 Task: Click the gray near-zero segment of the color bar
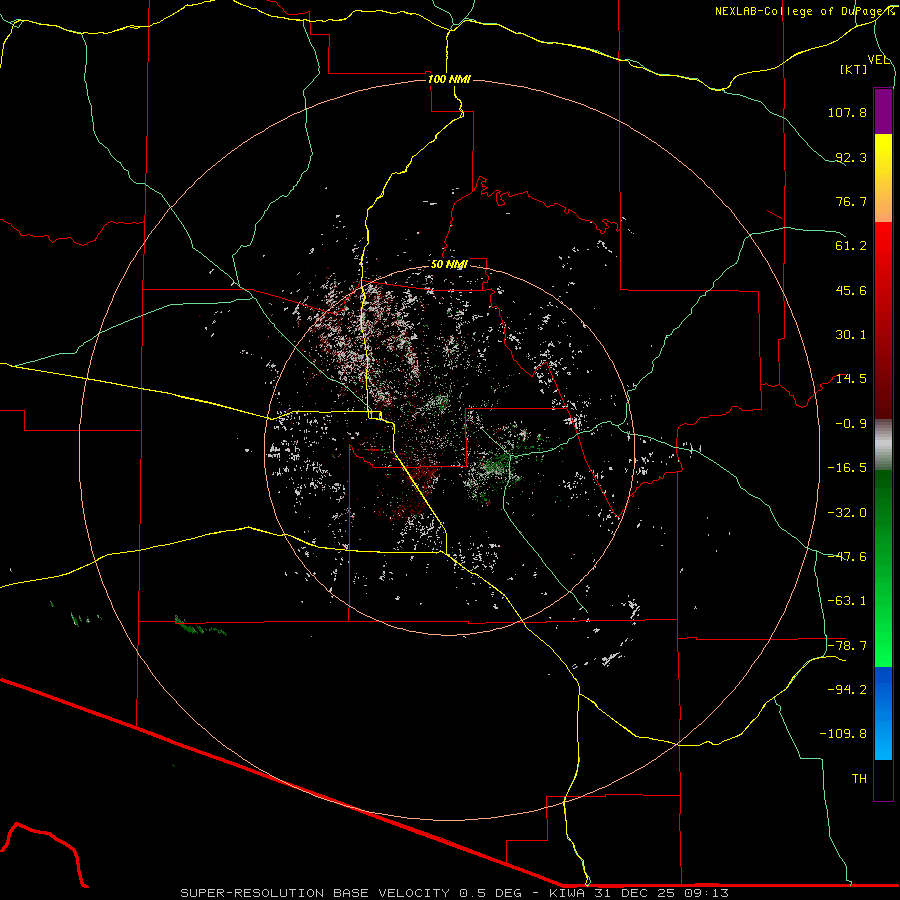tap(883, 445)
